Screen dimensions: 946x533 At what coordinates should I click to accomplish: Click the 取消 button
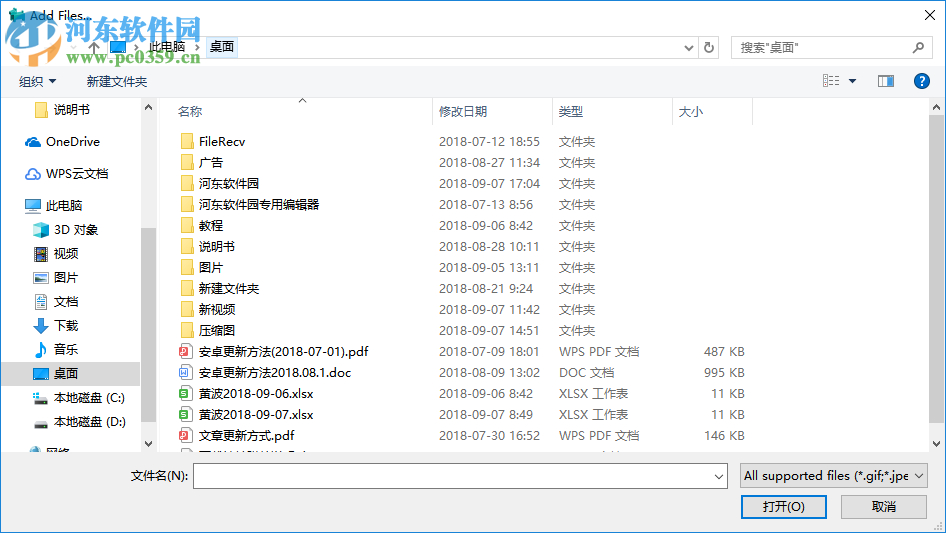pyautogui.click(x=884, y=507)
